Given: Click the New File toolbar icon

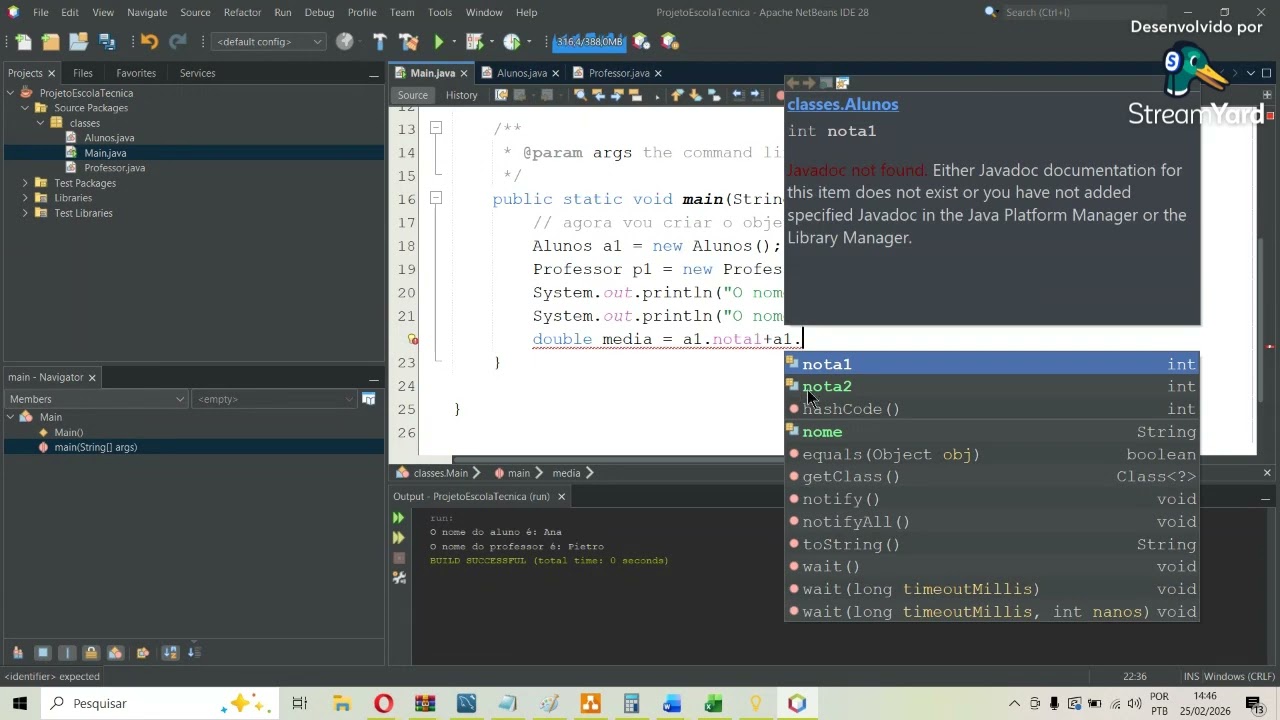Looking at the screenshot, I should click(23, 42).
